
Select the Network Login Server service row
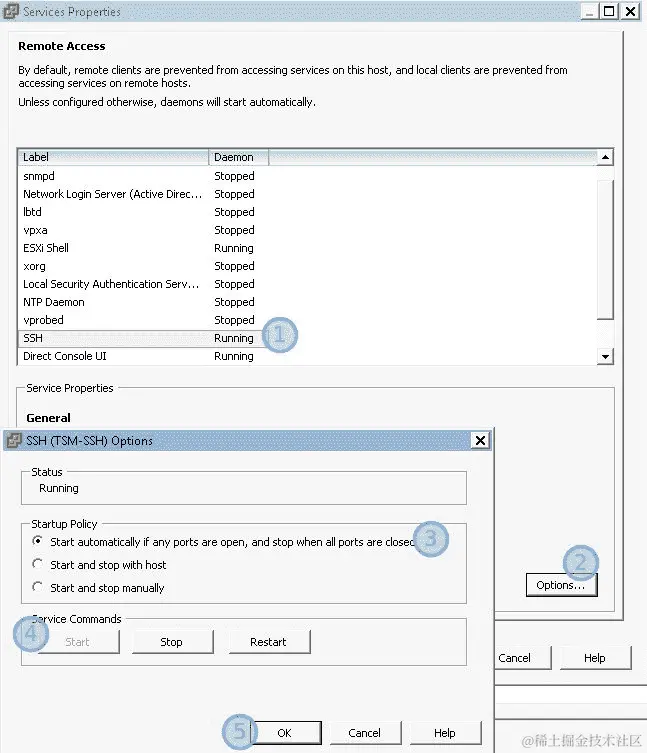click(x=307, y=194)
